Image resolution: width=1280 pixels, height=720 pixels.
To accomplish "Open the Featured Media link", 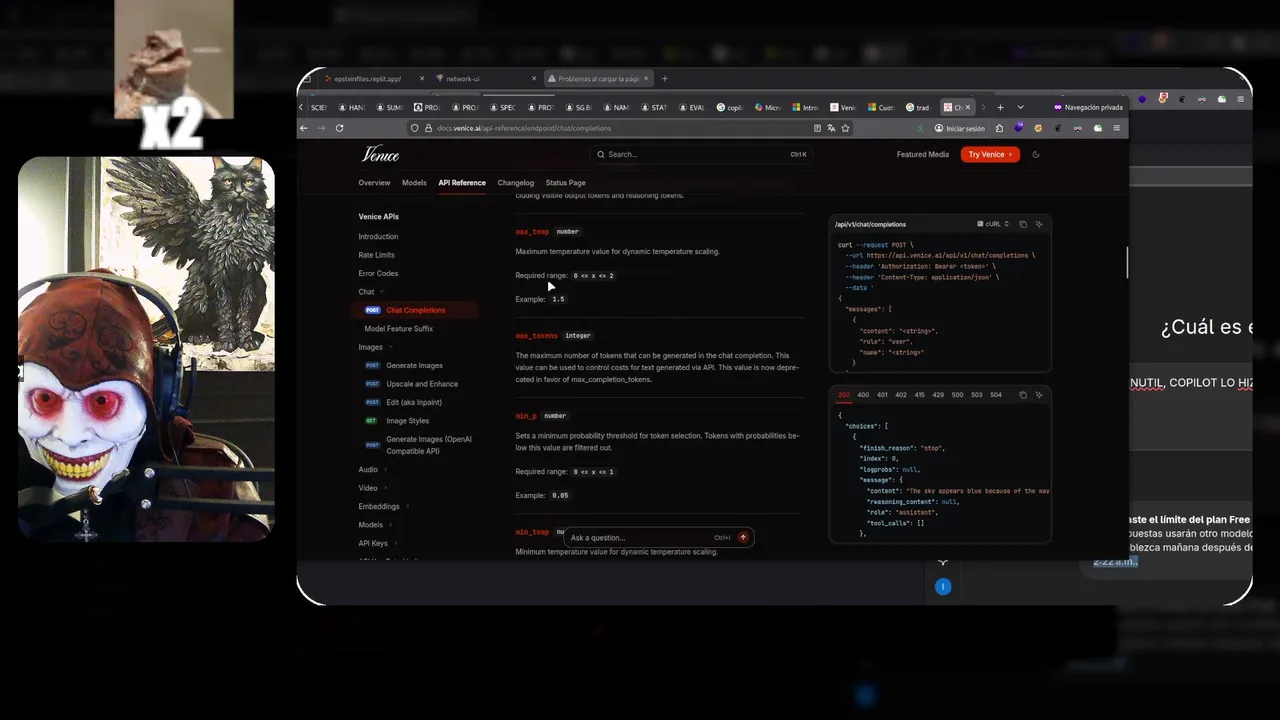I will [x=923, y=154].
